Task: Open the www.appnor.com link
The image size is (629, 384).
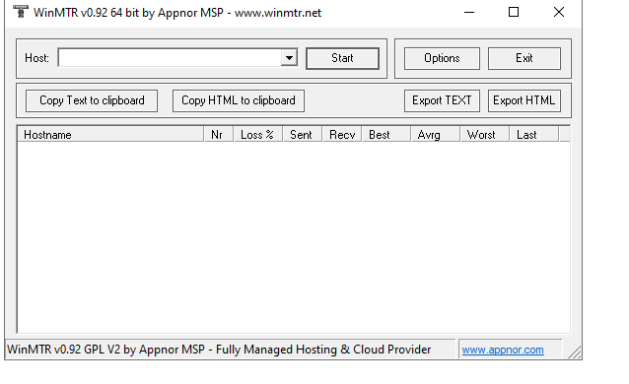Action: point(503,350)
